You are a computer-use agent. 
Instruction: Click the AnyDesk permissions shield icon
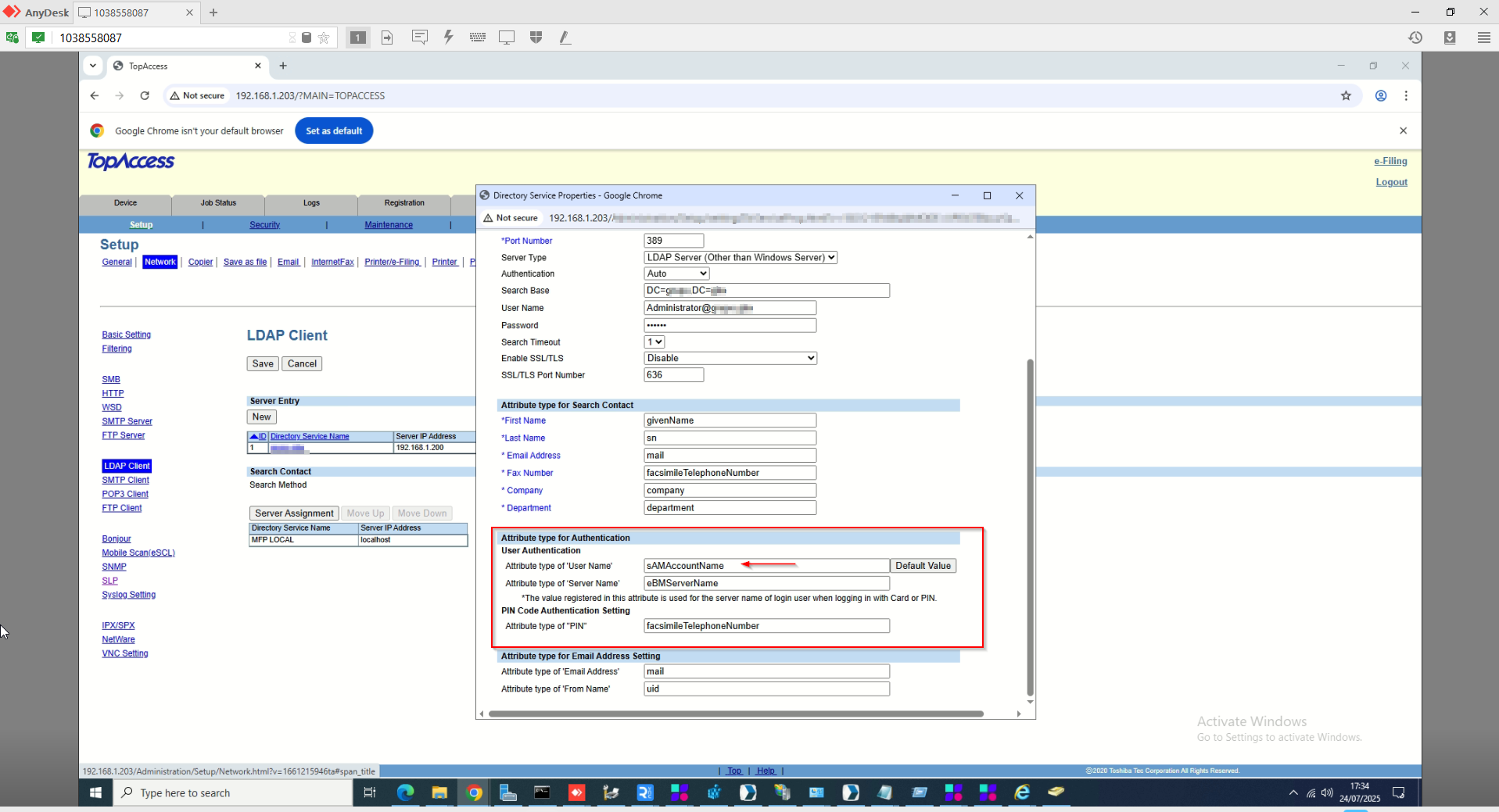pos(536,38)
